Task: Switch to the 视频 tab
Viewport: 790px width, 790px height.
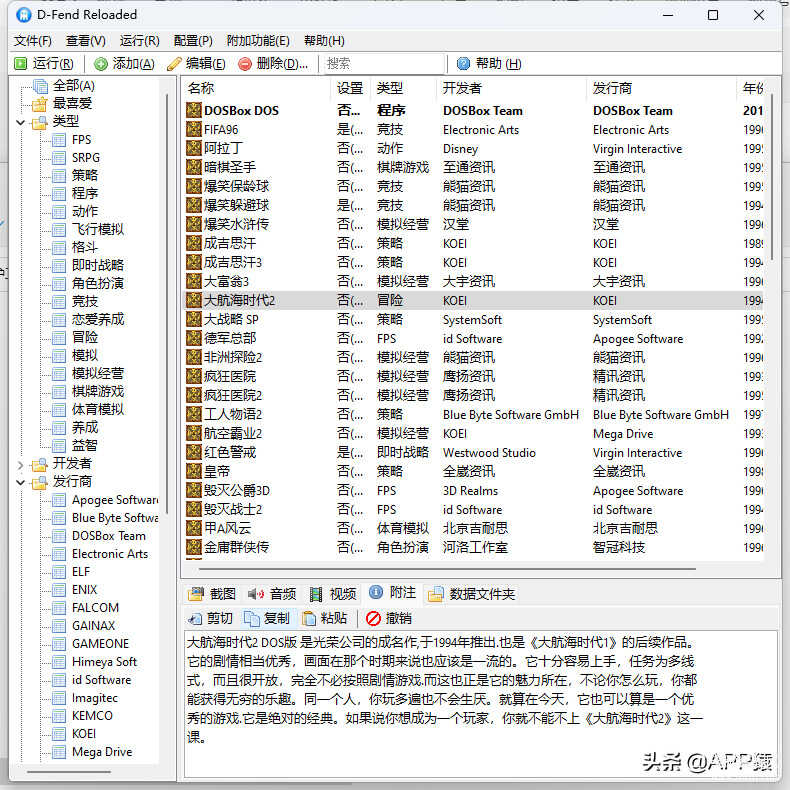Action: point(333,594)
